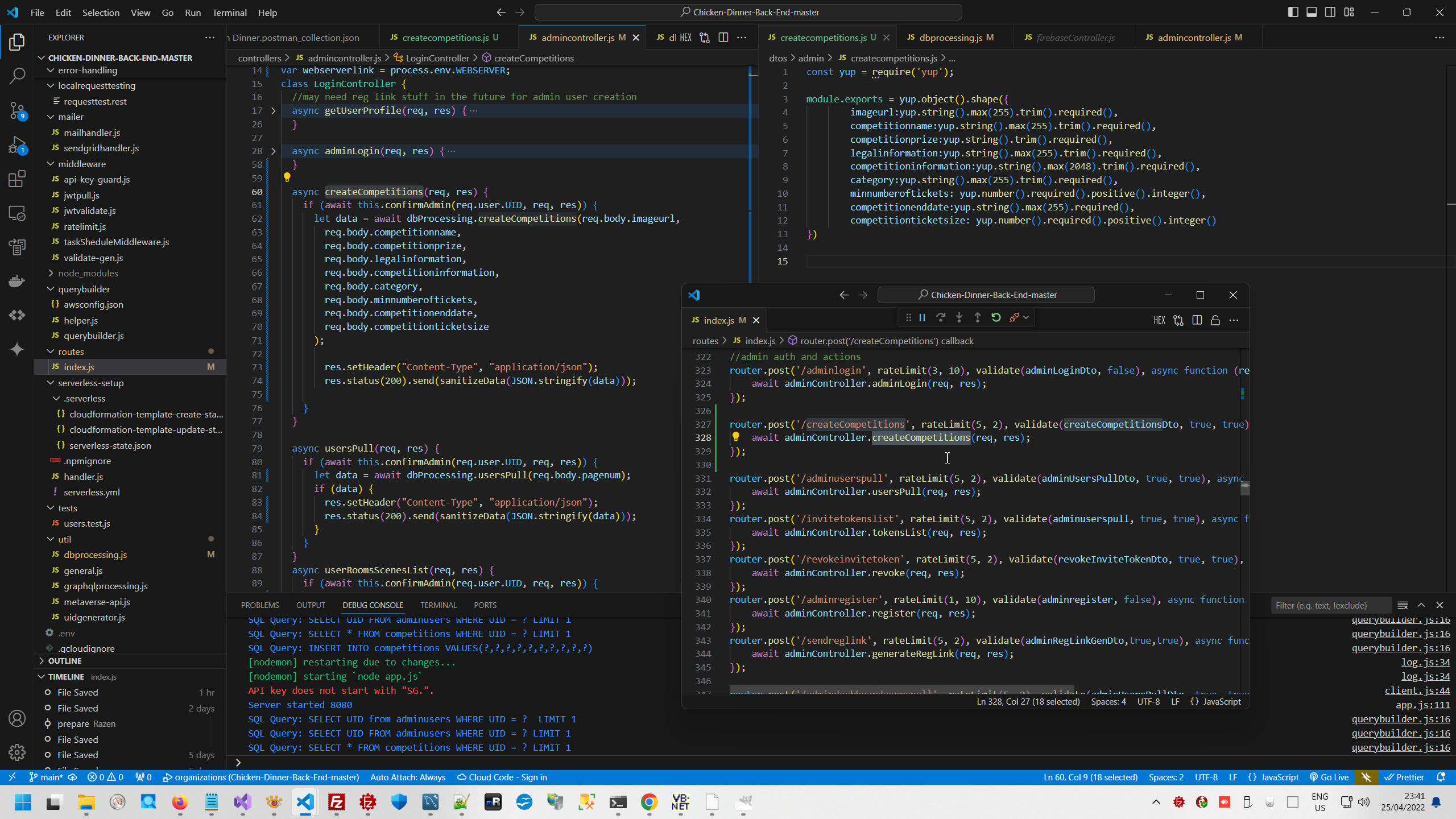Toggle the primary side bar layout button
This screenshot has width=1456, height=819.
pyautogui.click(x=1293, y=12)
